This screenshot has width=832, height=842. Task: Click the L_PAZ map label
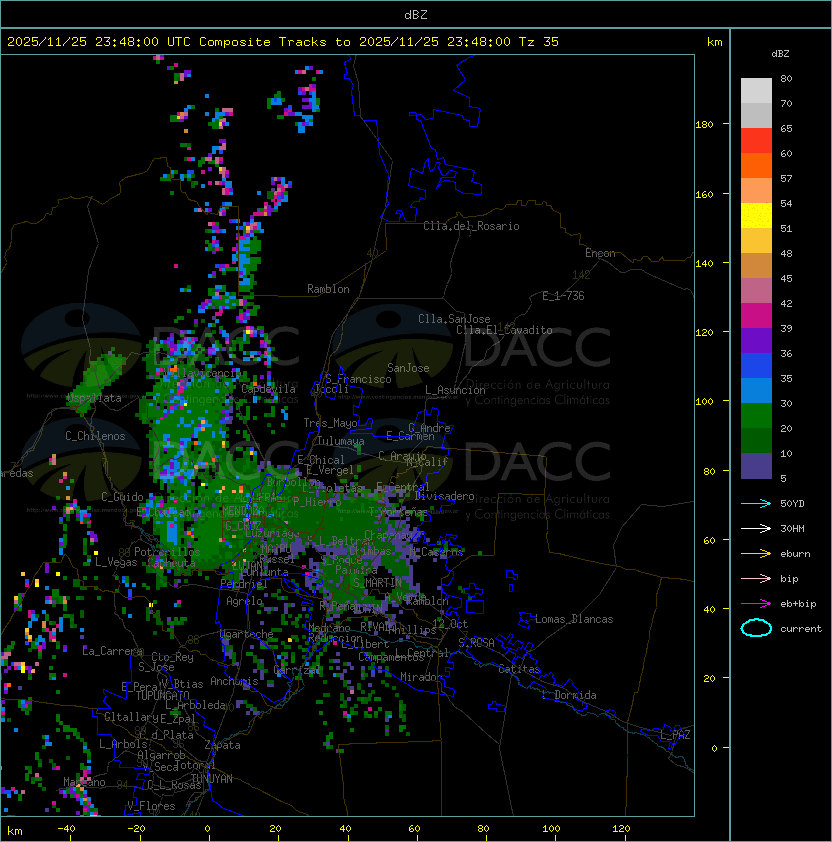point(675,735)
